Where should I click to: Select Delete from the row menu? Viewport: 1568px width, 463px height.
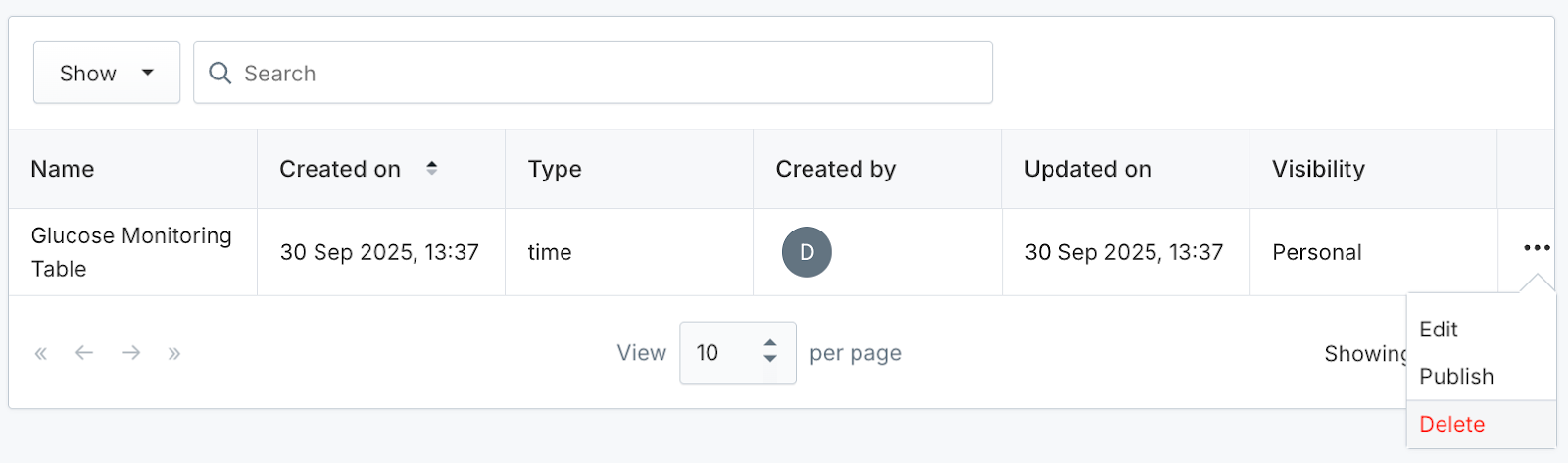click(1452, 425)
